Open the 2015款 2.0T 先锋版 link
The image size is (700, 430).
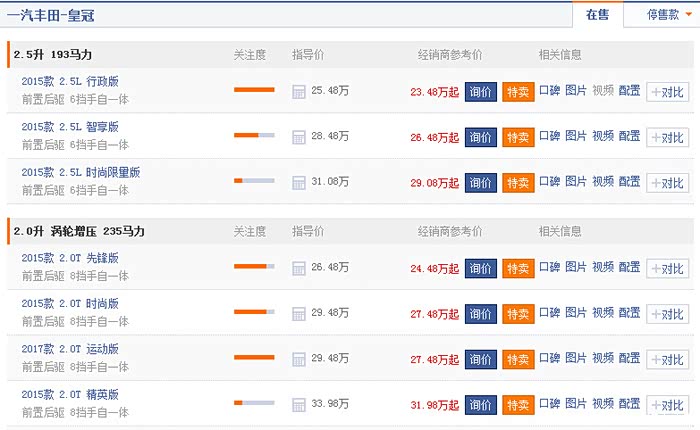70,258
